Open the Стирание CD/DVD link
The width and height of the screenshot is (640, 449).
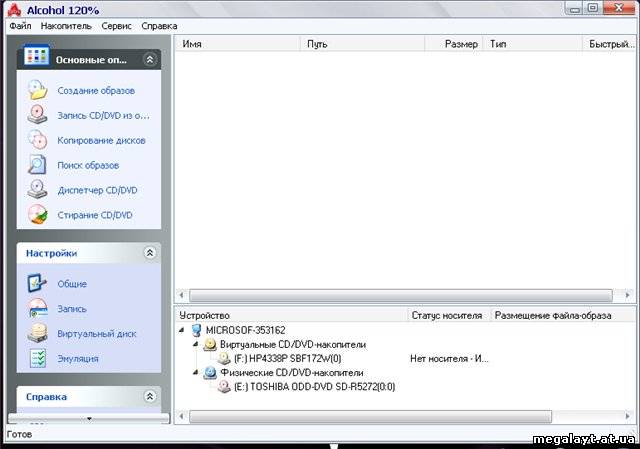click(95, 215)
